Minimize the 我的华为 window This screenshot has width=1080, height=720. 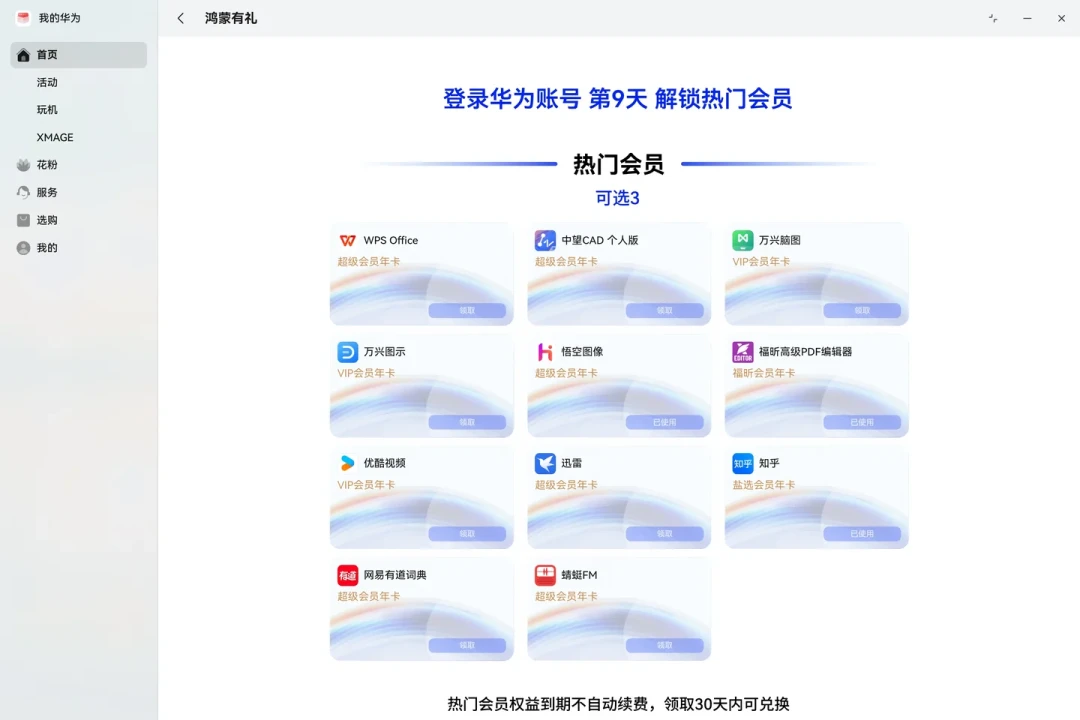point(1027,19)
